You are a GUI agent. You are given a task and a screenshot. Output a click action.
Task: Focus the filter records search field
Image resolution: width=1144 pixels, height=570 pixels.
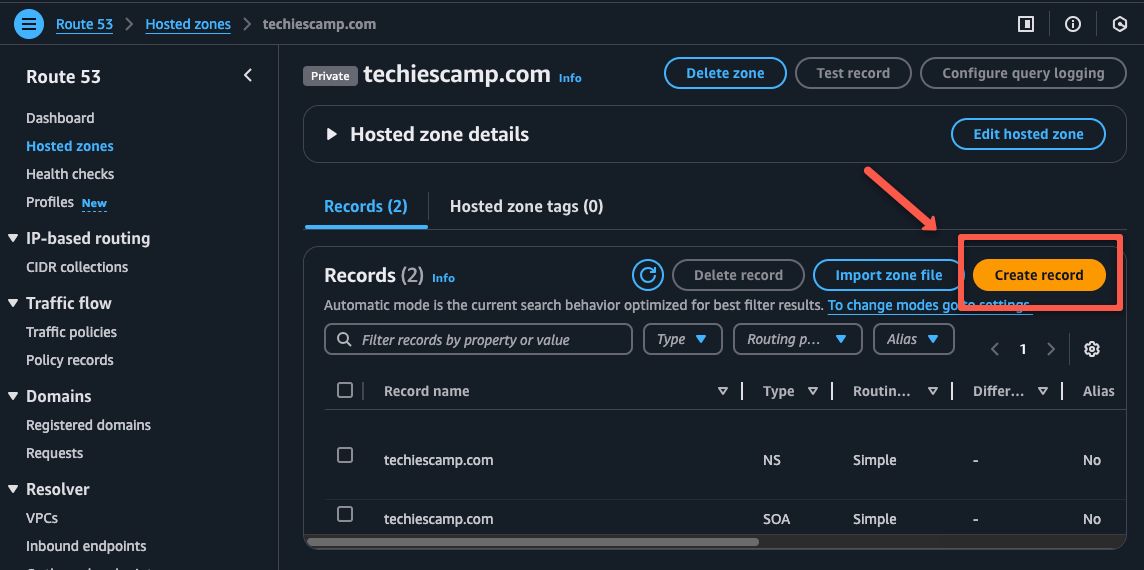pos(478,339)
